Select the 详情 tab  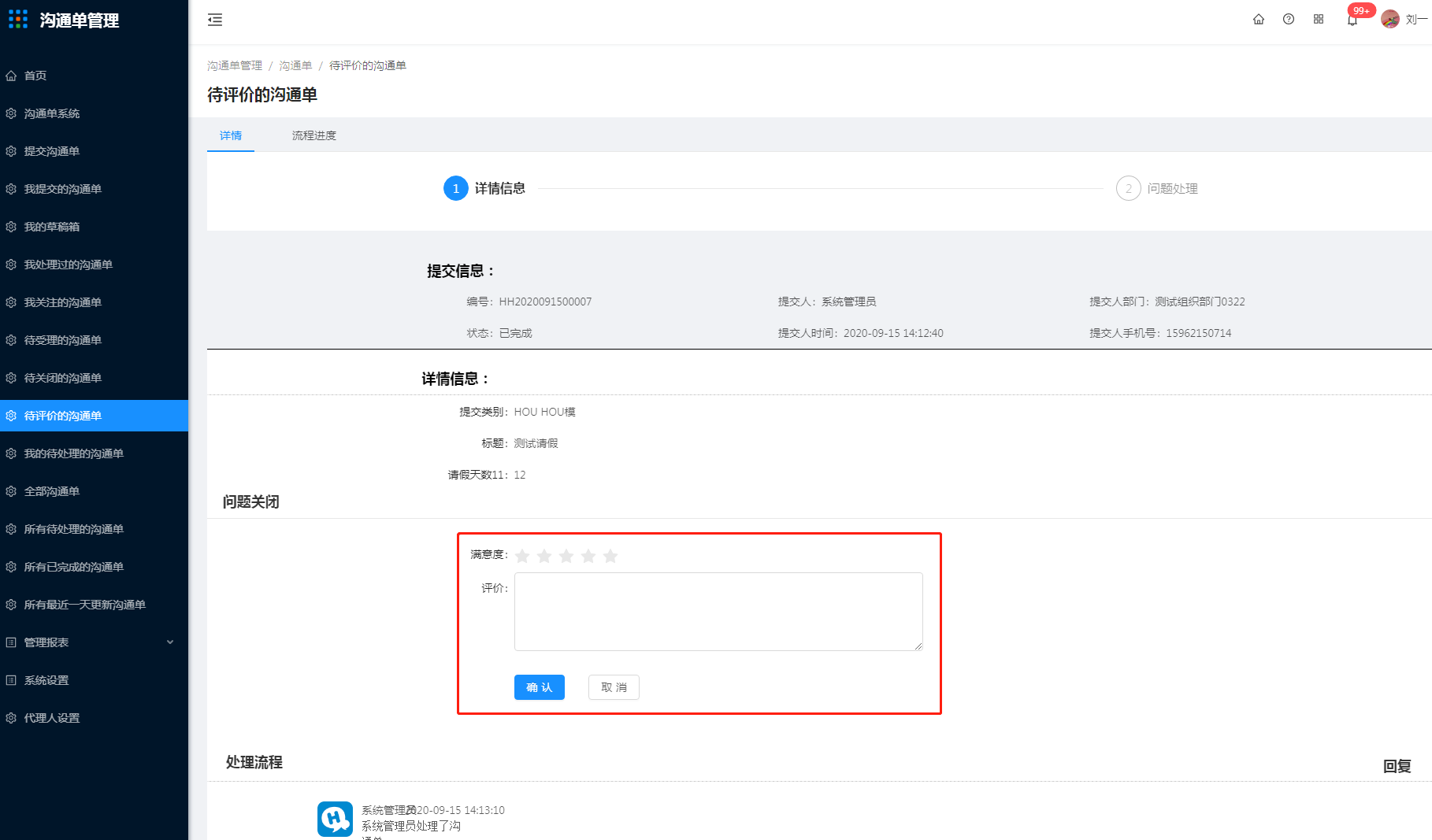[231, 135]
